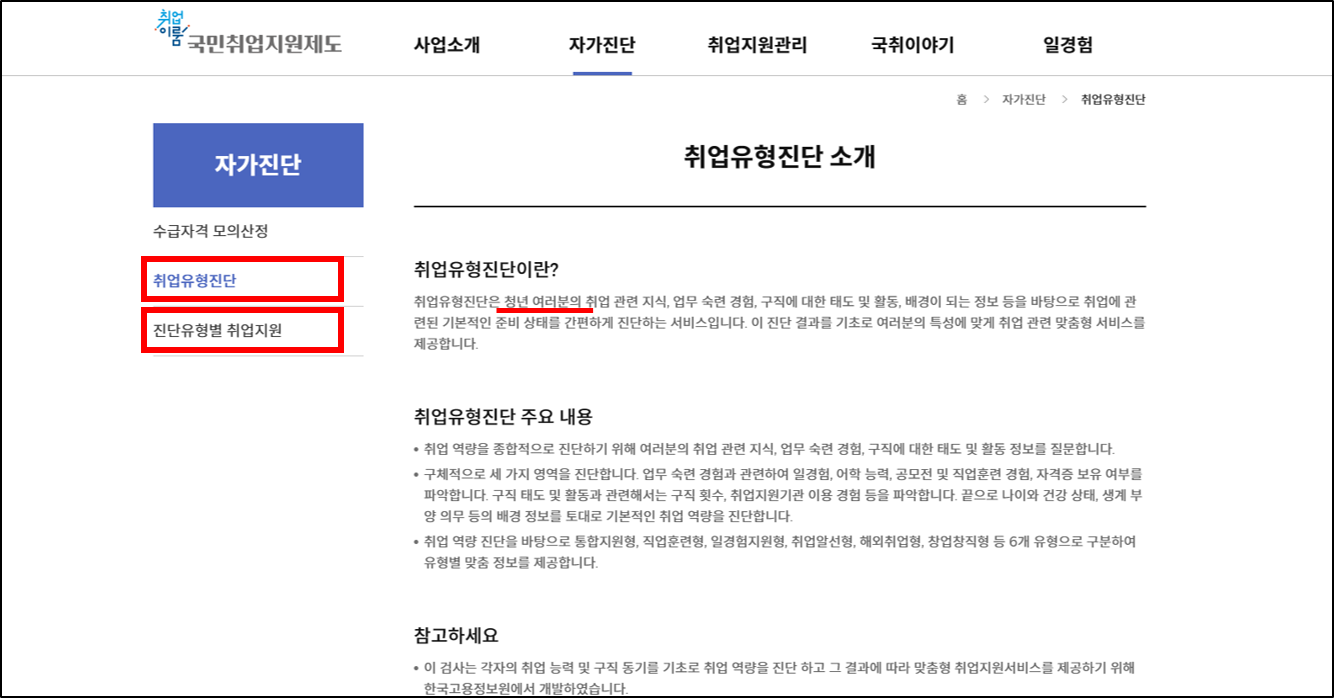Open 진단유형별 취업지원 from the sidebar
The height and width of the screenshot is (698, 1334).
(216, 330)
